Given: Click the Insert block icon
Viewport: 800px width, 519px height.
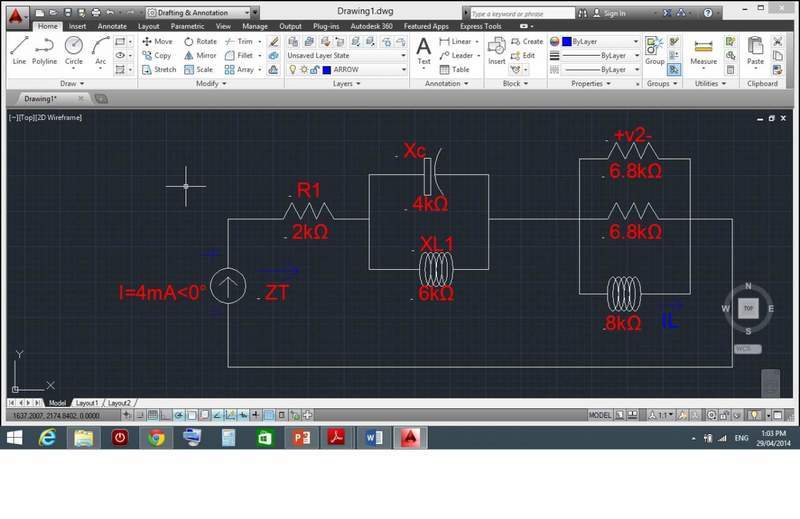Looking at the screenshot, I should [x=497, y=49].
